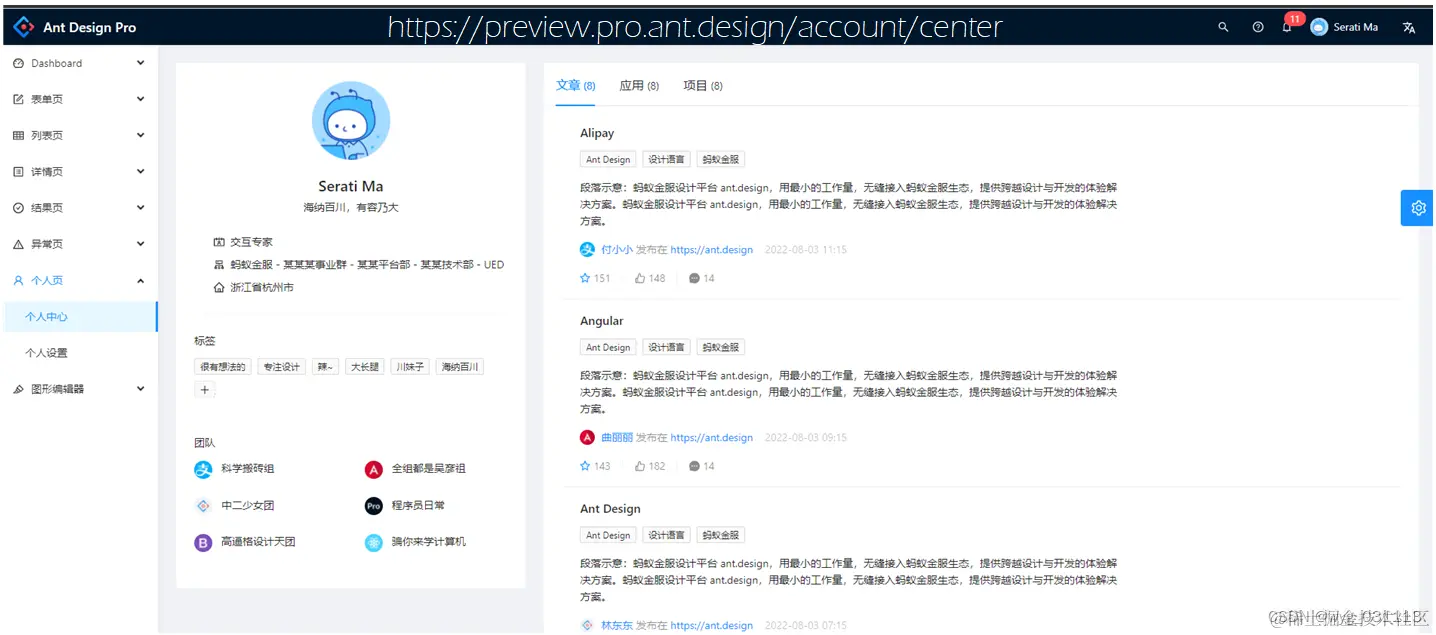Switch to the 应用 (8) tab

(x=639, y=86)
